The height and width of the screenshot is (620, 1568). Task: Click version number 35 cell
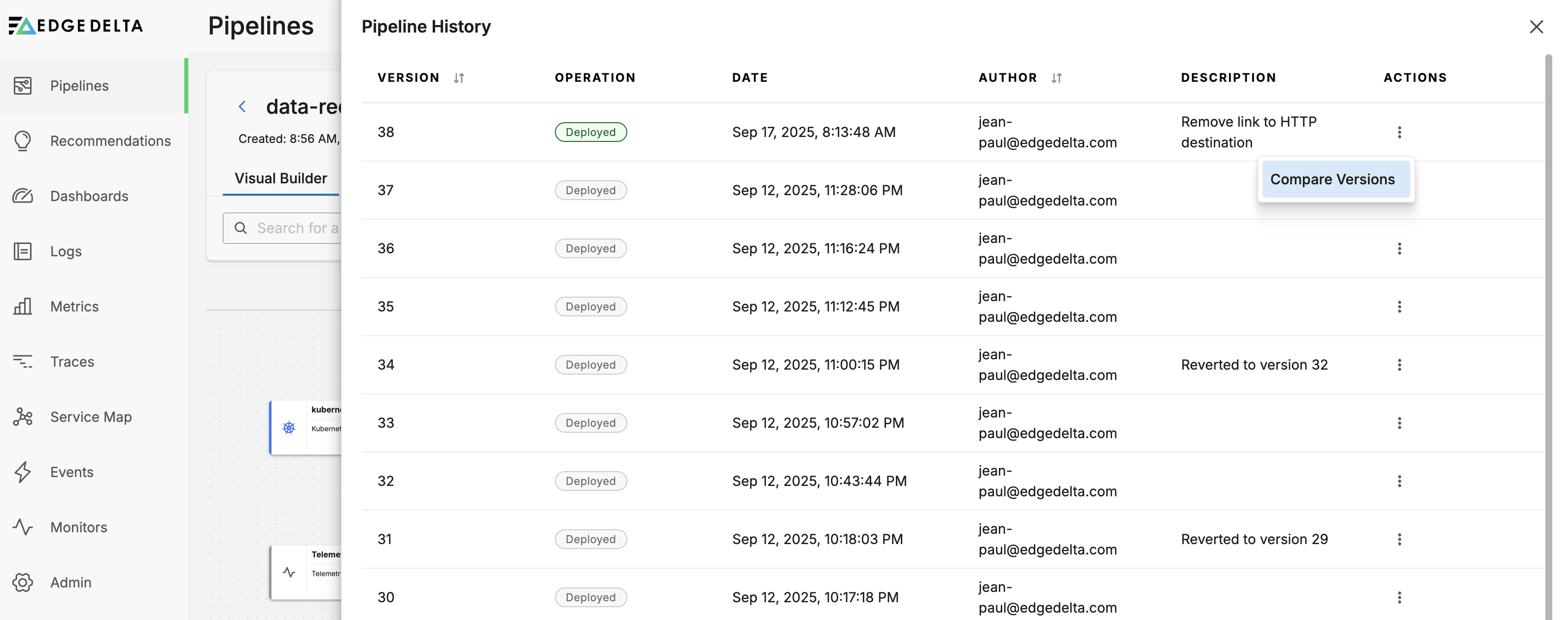pyautogui.click(x=385, y=307)
